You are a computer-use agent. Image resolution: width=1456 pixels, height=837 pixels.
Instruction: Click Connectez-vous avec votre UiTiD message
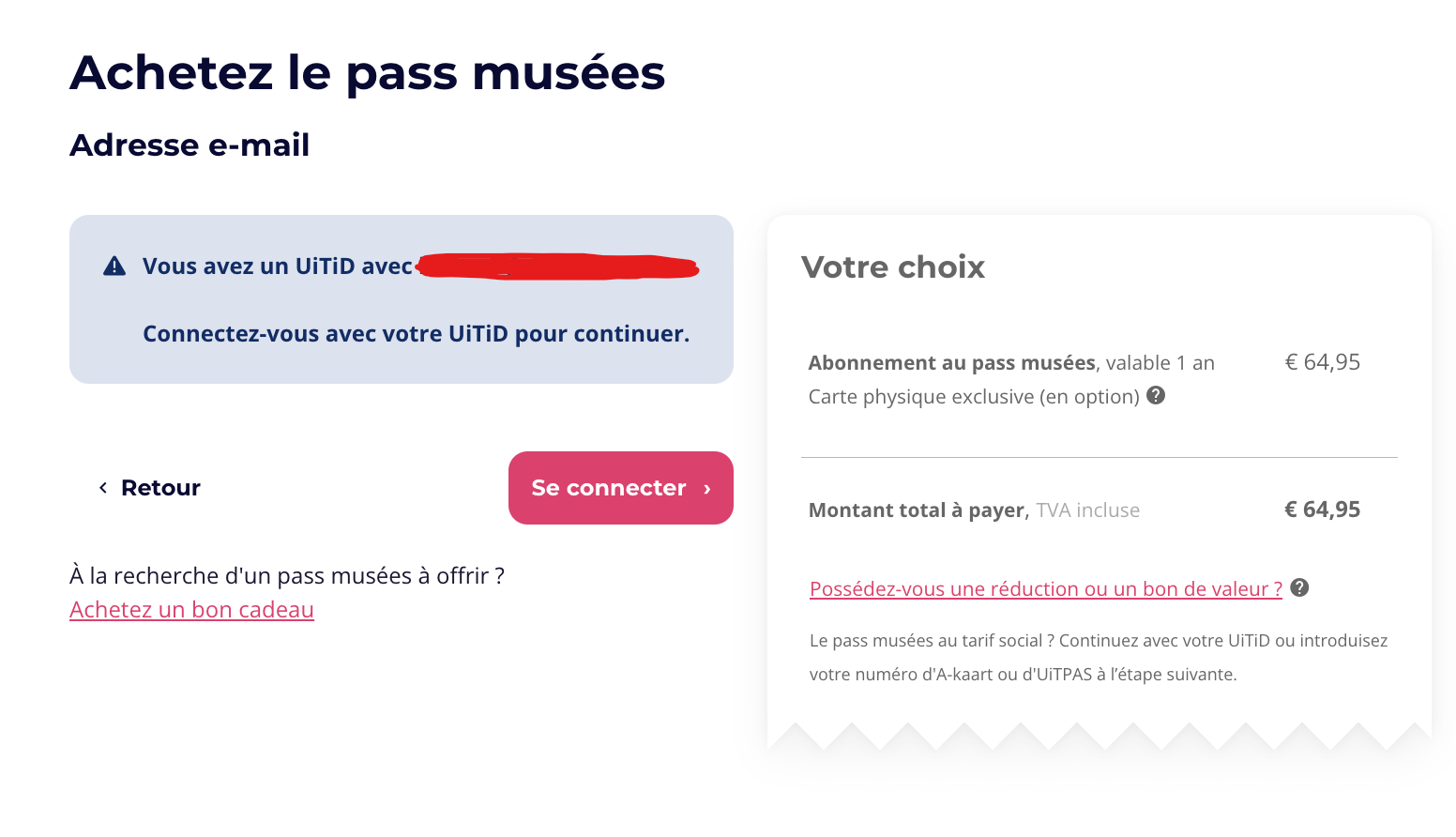(x=416, y=334)
